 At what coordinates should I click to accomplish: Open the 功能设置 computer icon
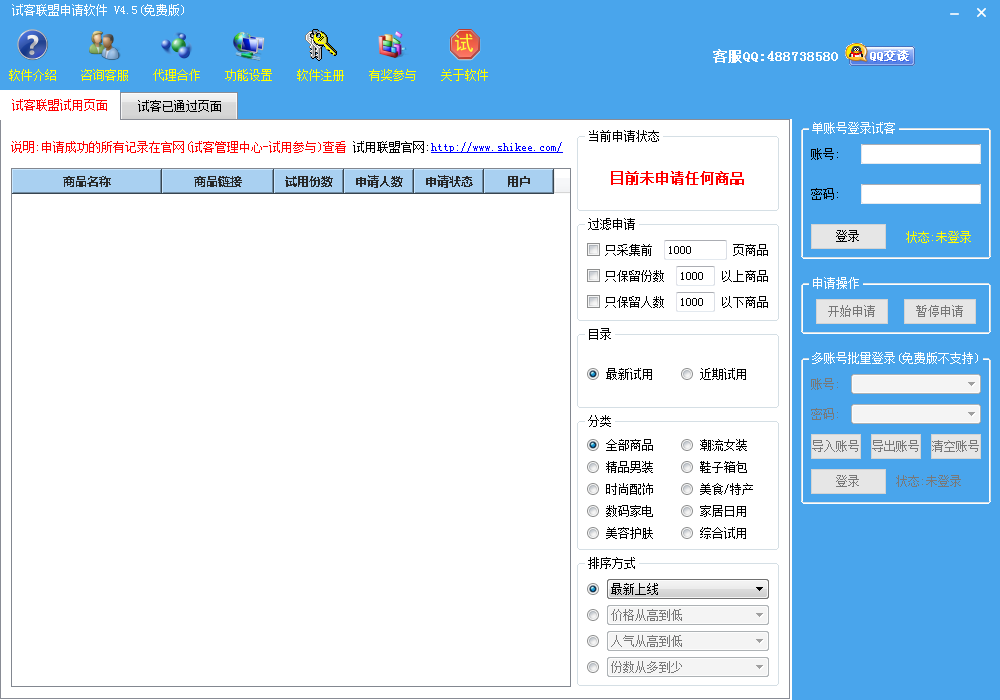tap(248, 45)
